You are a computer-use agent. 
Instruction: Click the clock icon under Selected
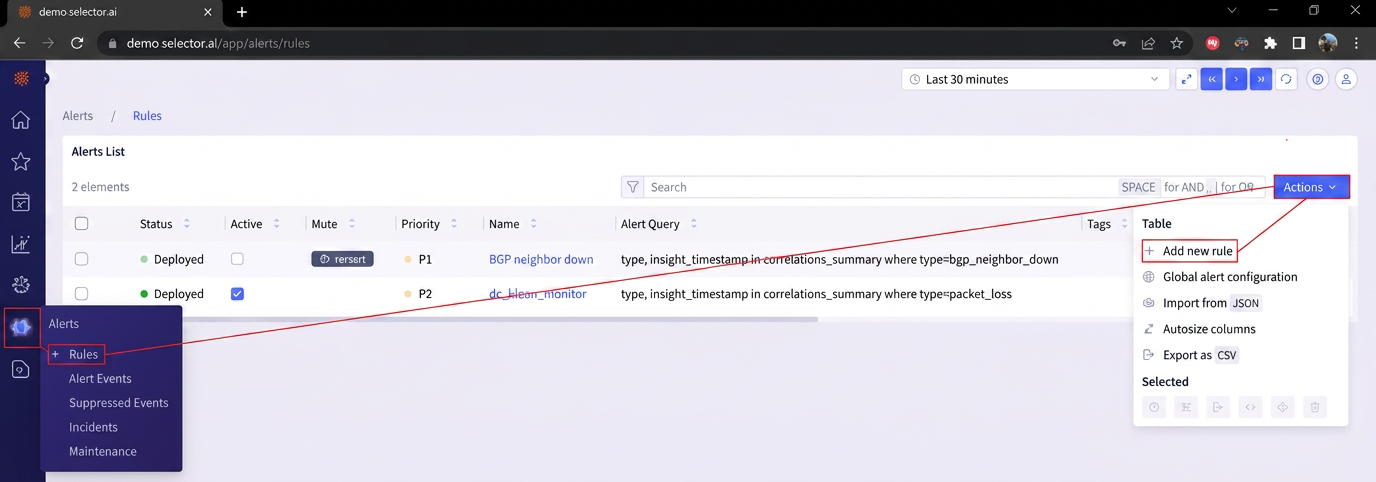pyautogui.click(x=1154, y=407)
